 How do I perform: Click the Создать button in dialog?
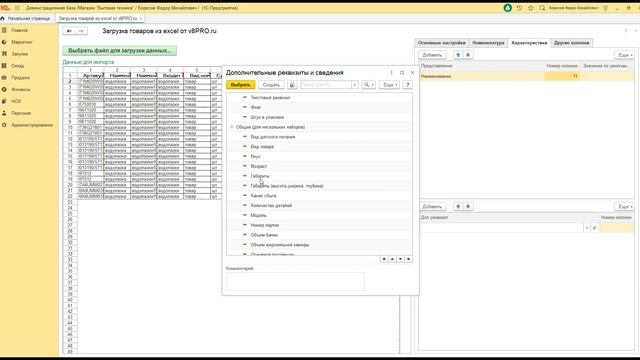tap(271, 85)
